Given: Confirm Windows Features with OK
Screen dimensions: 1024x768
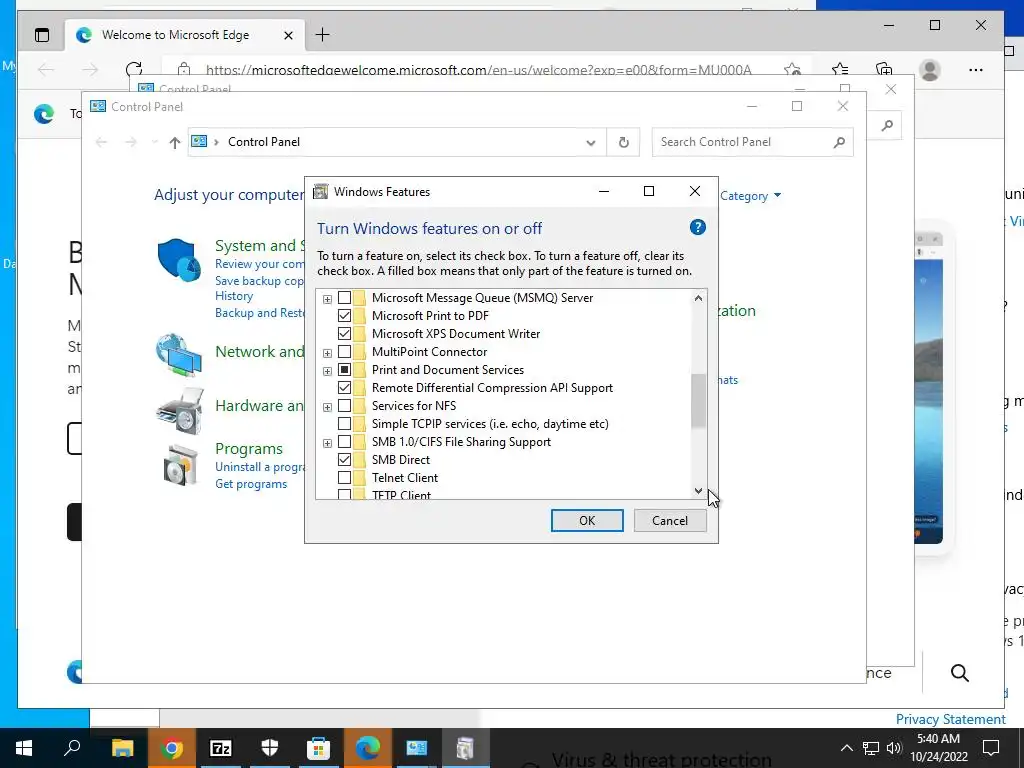Looking at the screenshot, I should [586, 520].
